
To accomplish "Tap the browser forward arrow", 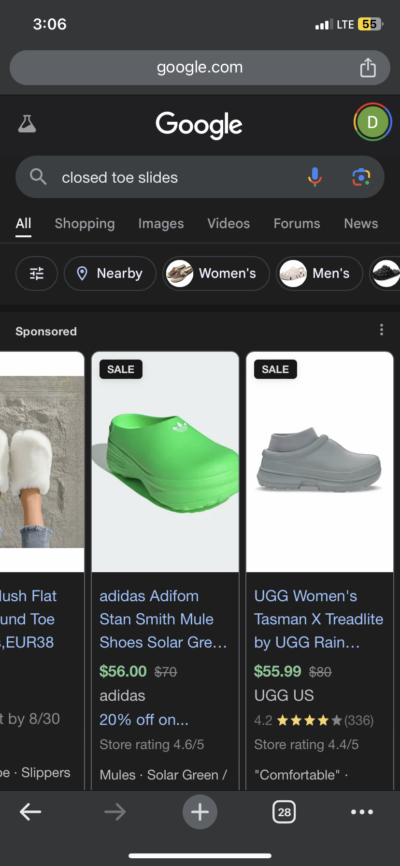I will (115, 812).
